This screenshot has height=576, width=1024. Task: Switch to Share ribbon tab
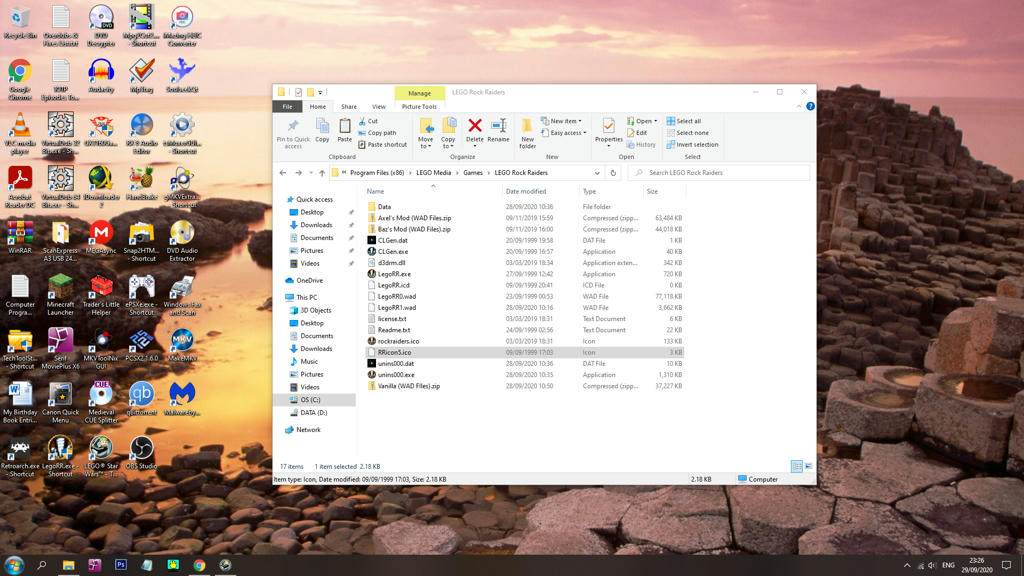(x=349, y=106)
